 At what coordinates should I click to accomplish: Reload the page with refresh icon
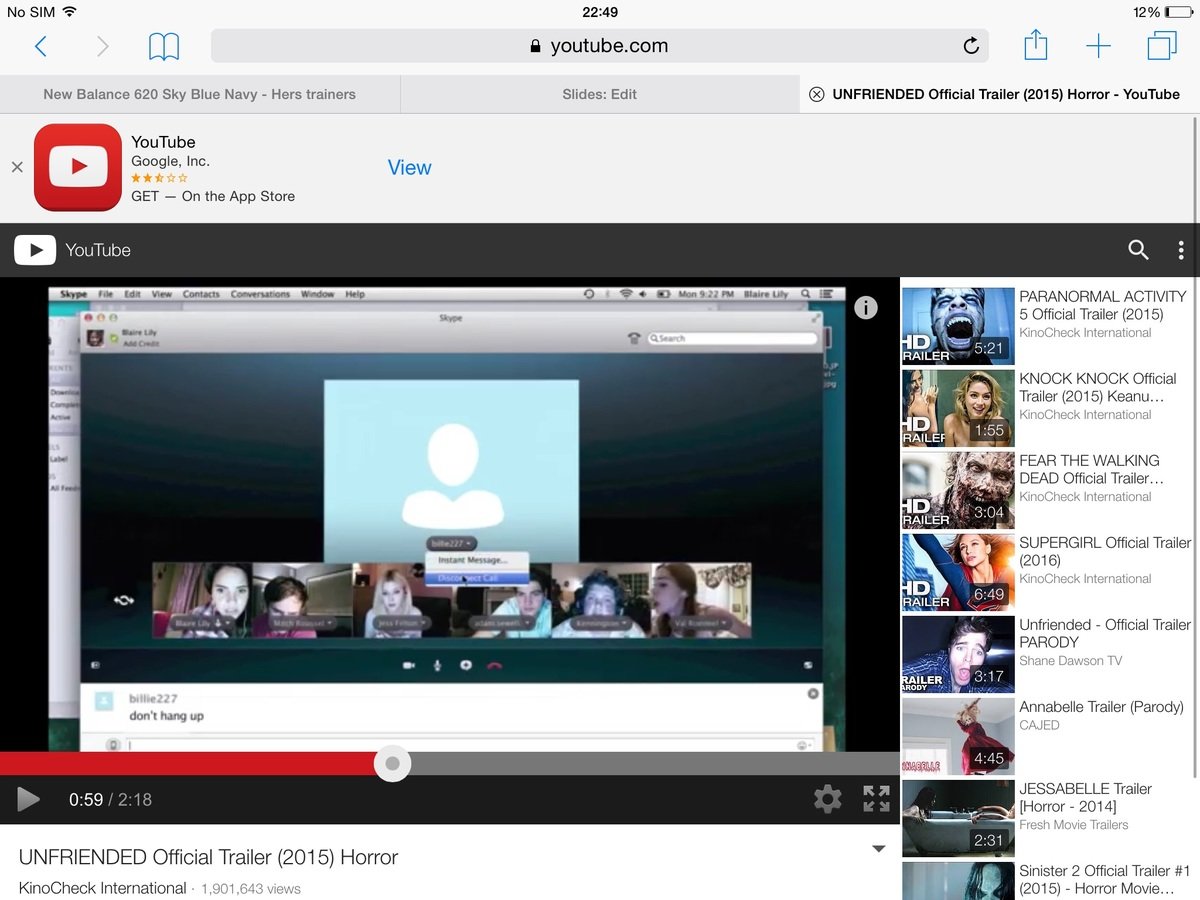[970, 46]
